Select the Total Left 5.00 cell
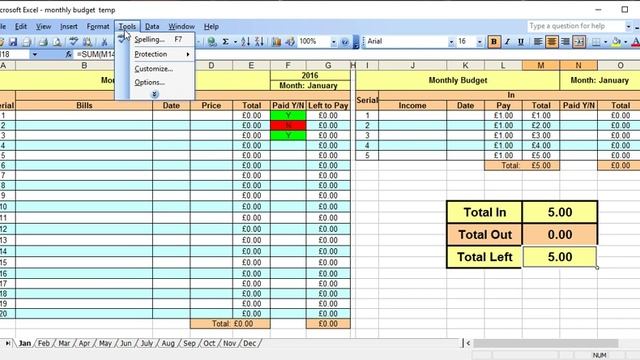This screenshot has height=360, width=640. tap(560, 257)
